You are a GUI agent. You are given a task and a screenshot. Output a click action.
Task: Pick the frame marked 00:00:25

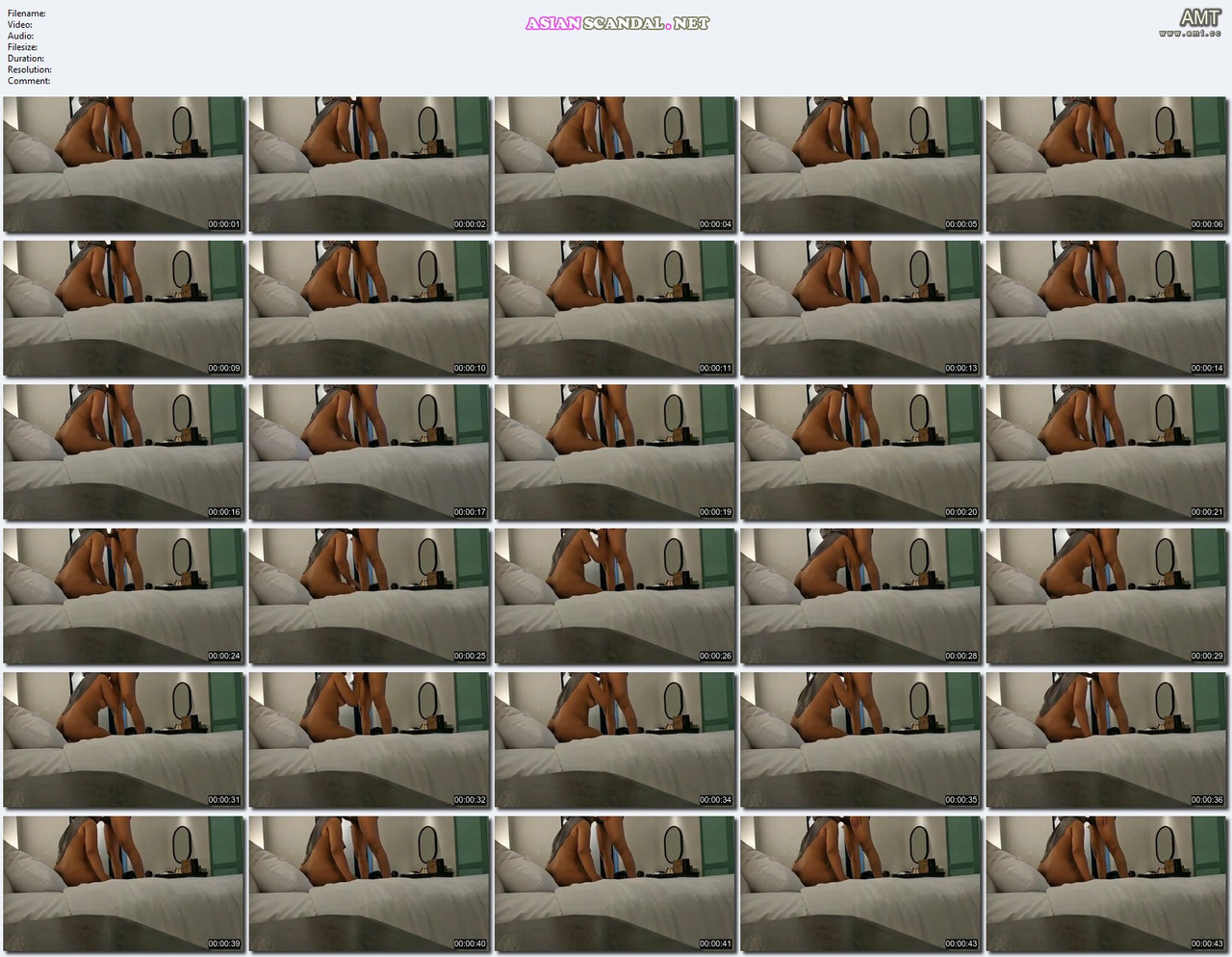(370, 596)
